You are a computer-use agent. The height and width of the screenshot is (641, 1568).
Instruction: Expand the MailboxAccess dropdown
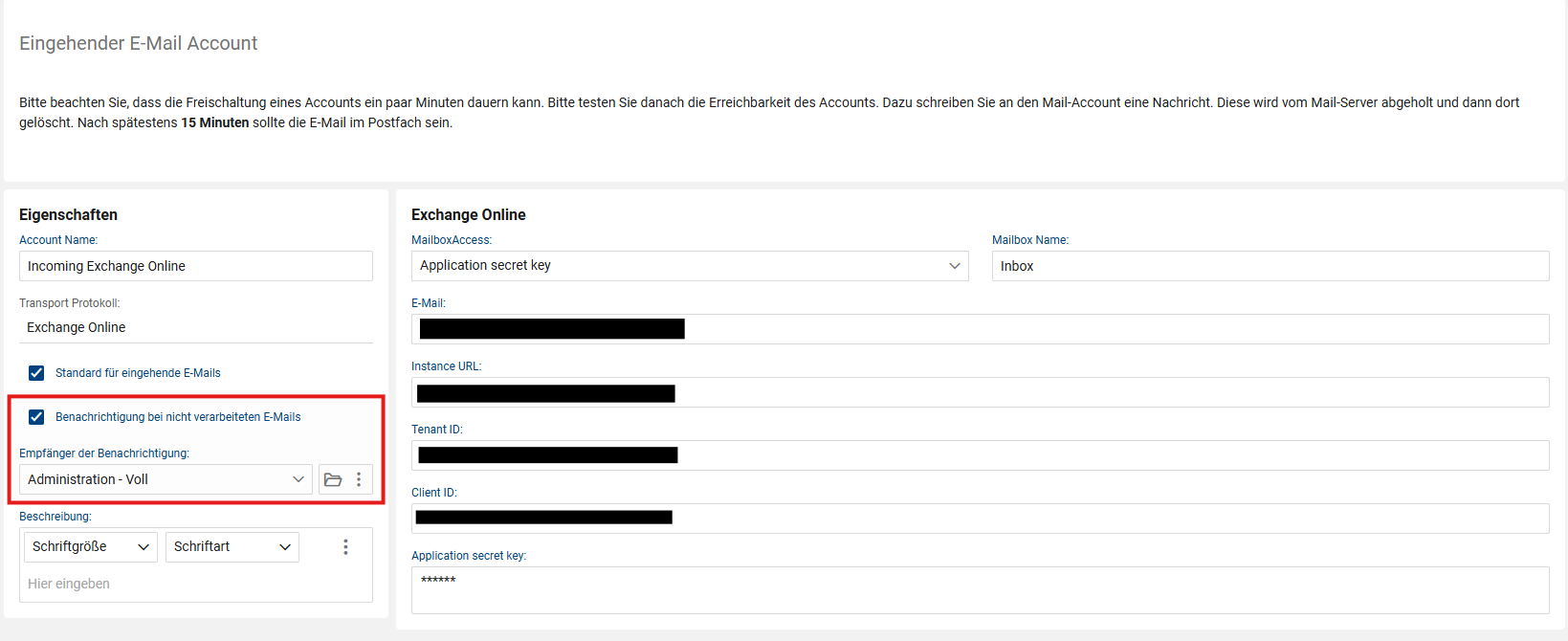coord(690,265)
